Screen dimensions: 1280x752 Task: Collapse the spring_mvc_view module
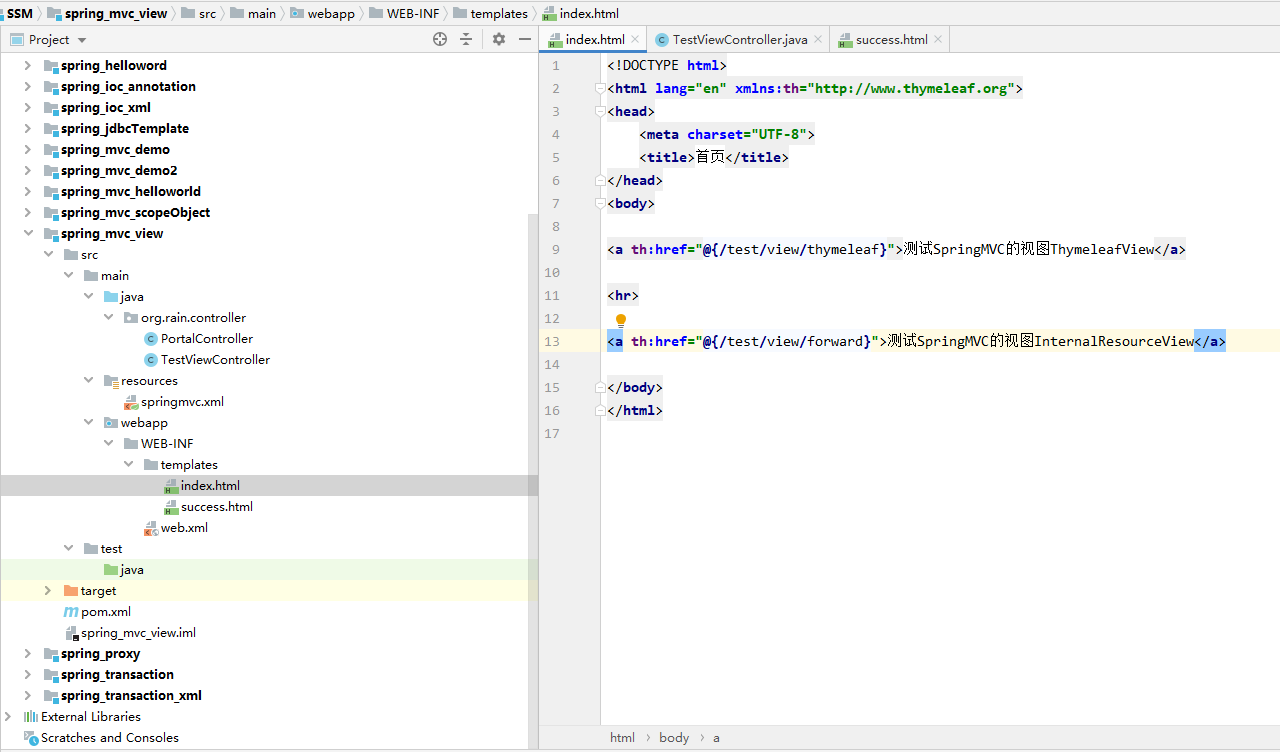28,234
